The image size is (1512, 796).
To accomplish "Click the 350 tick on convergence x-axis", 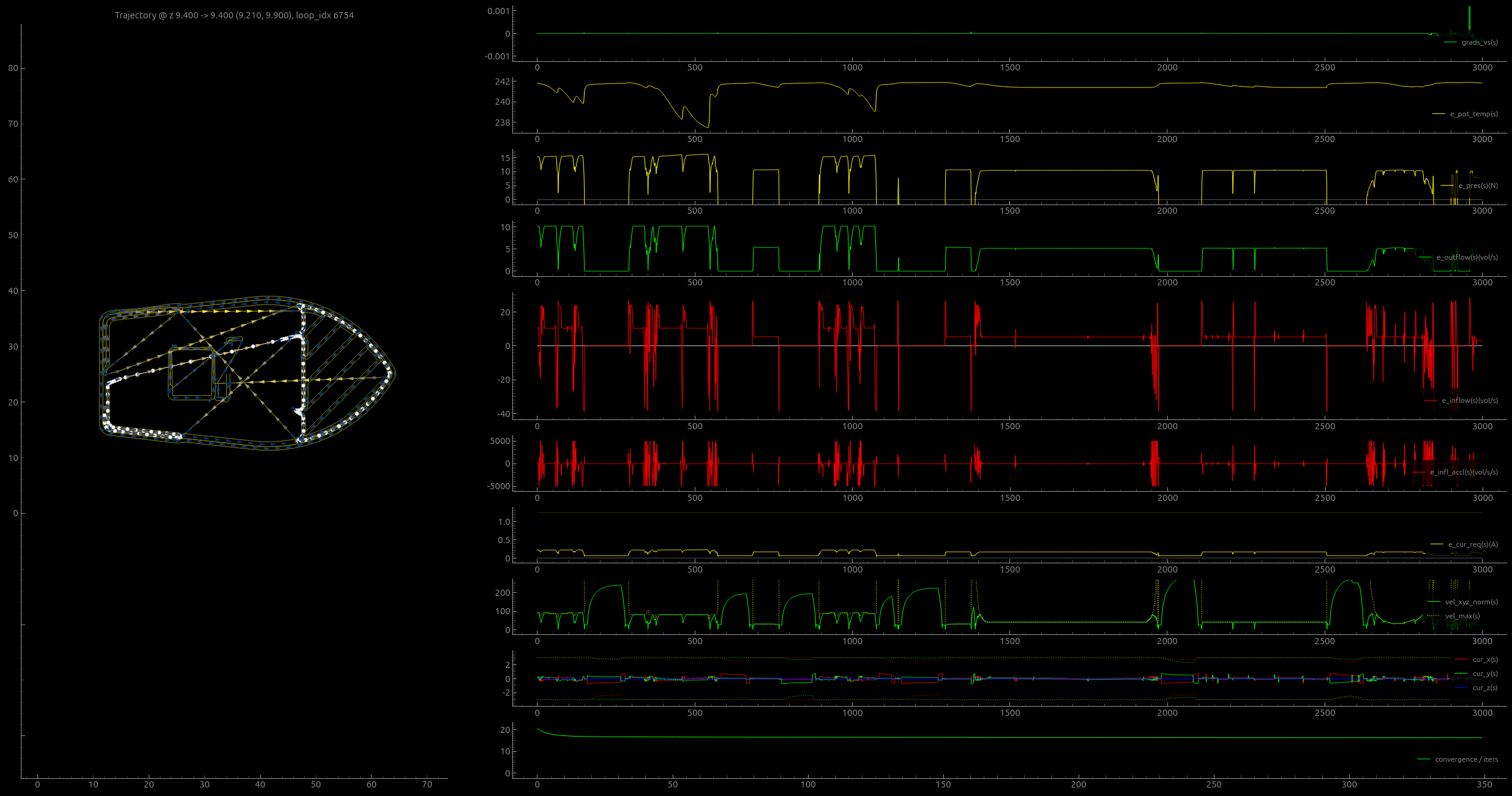I will click(x=1484, y=784).
